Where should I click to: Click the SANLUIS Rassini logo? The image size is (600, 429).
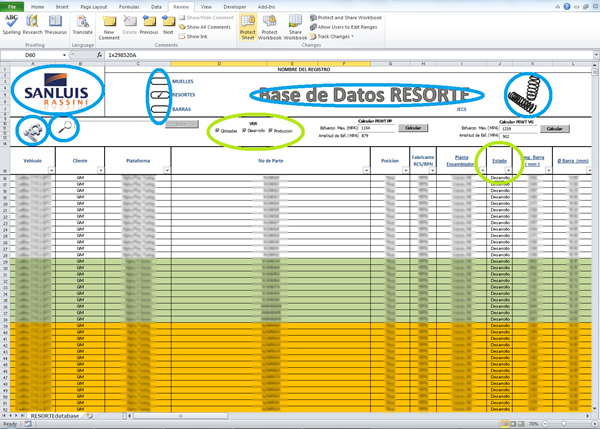[56, 90]
